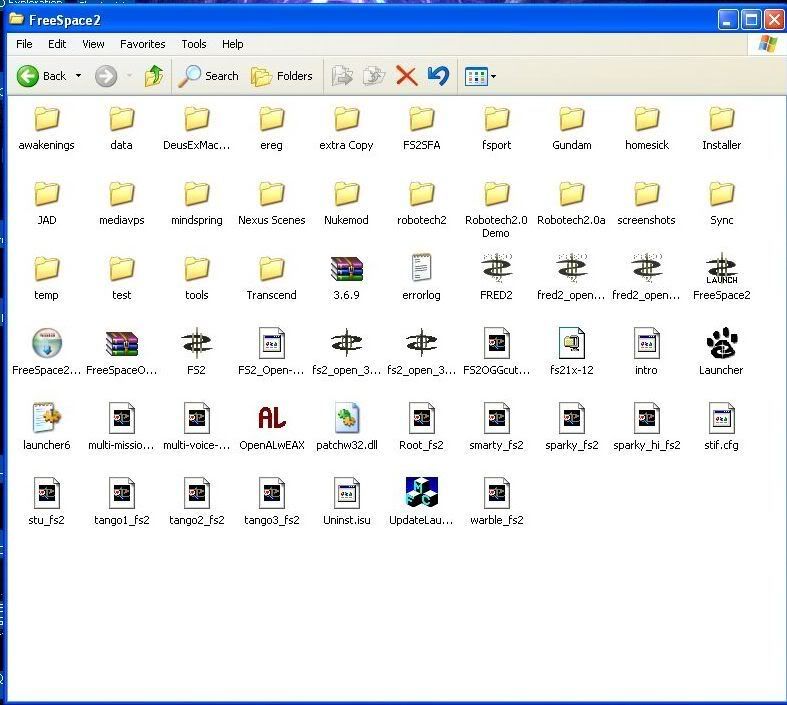This screenshot has width=787, height=705.
Task: Select the extra Copy folder
Action: [346, 128]
